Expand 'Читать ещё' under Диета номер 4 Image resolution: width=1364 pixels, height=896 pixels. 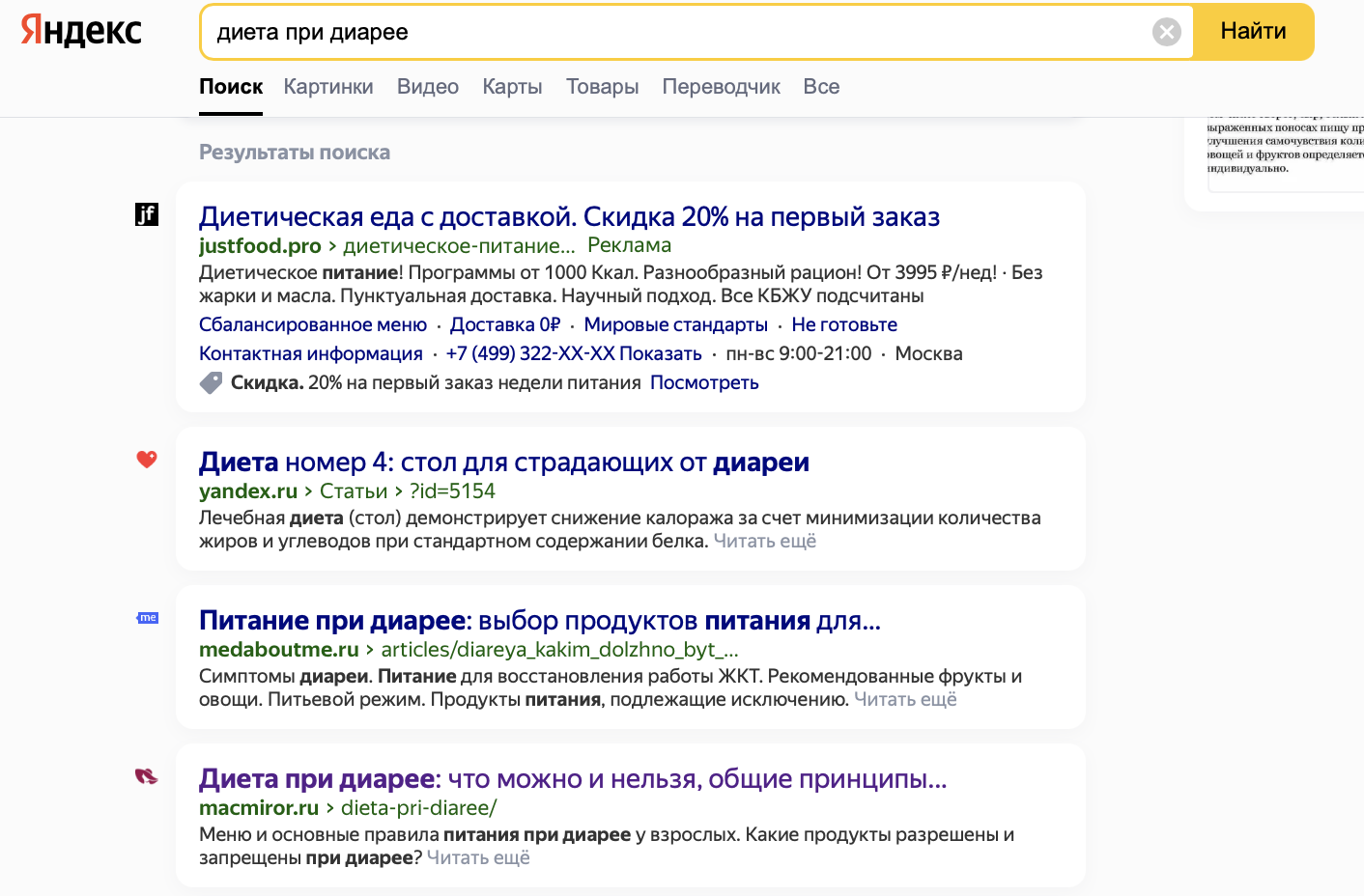[765, 541]
